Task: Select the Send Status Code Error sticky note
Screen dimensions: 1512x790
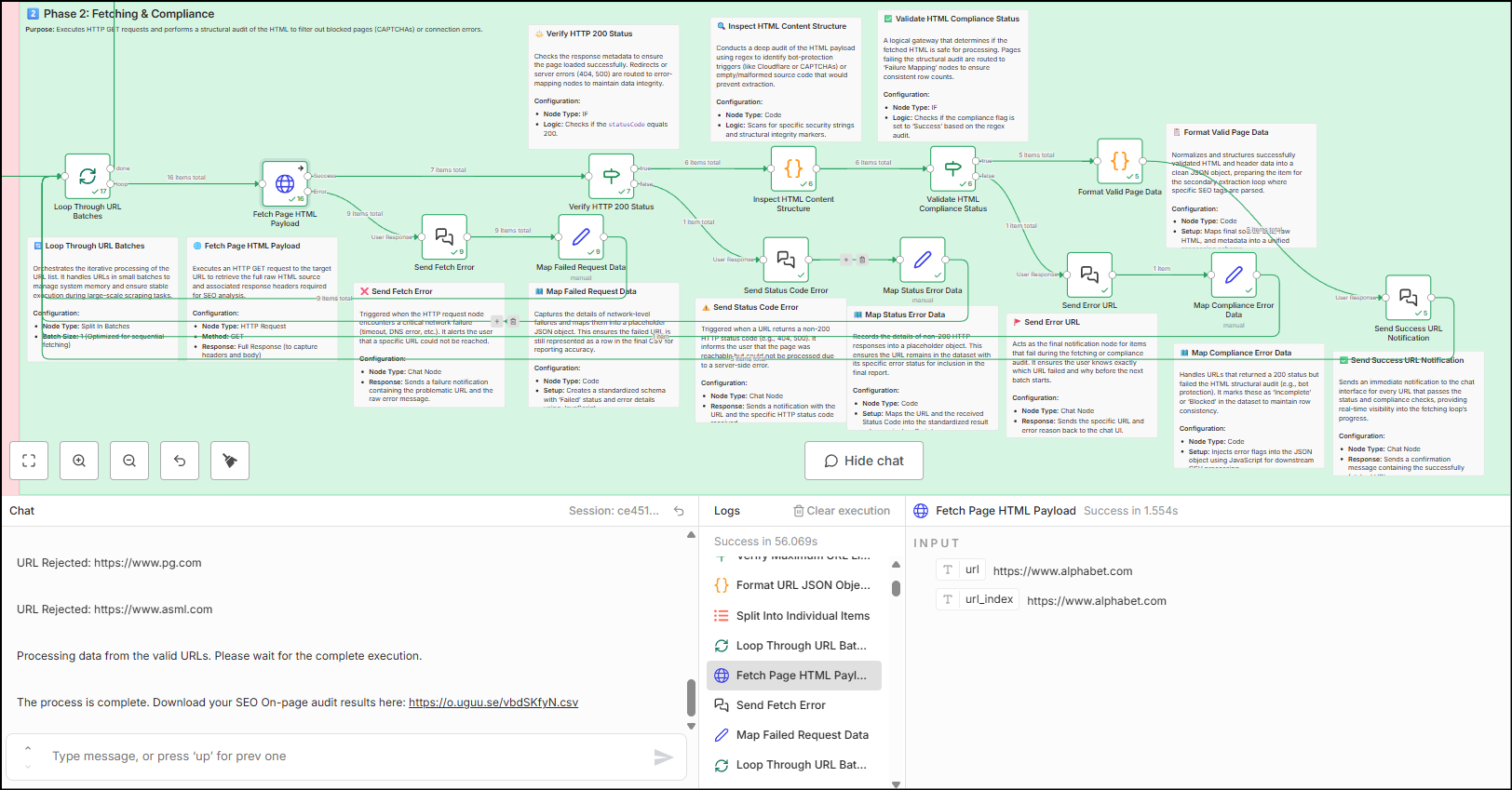Action: point(770,361)
